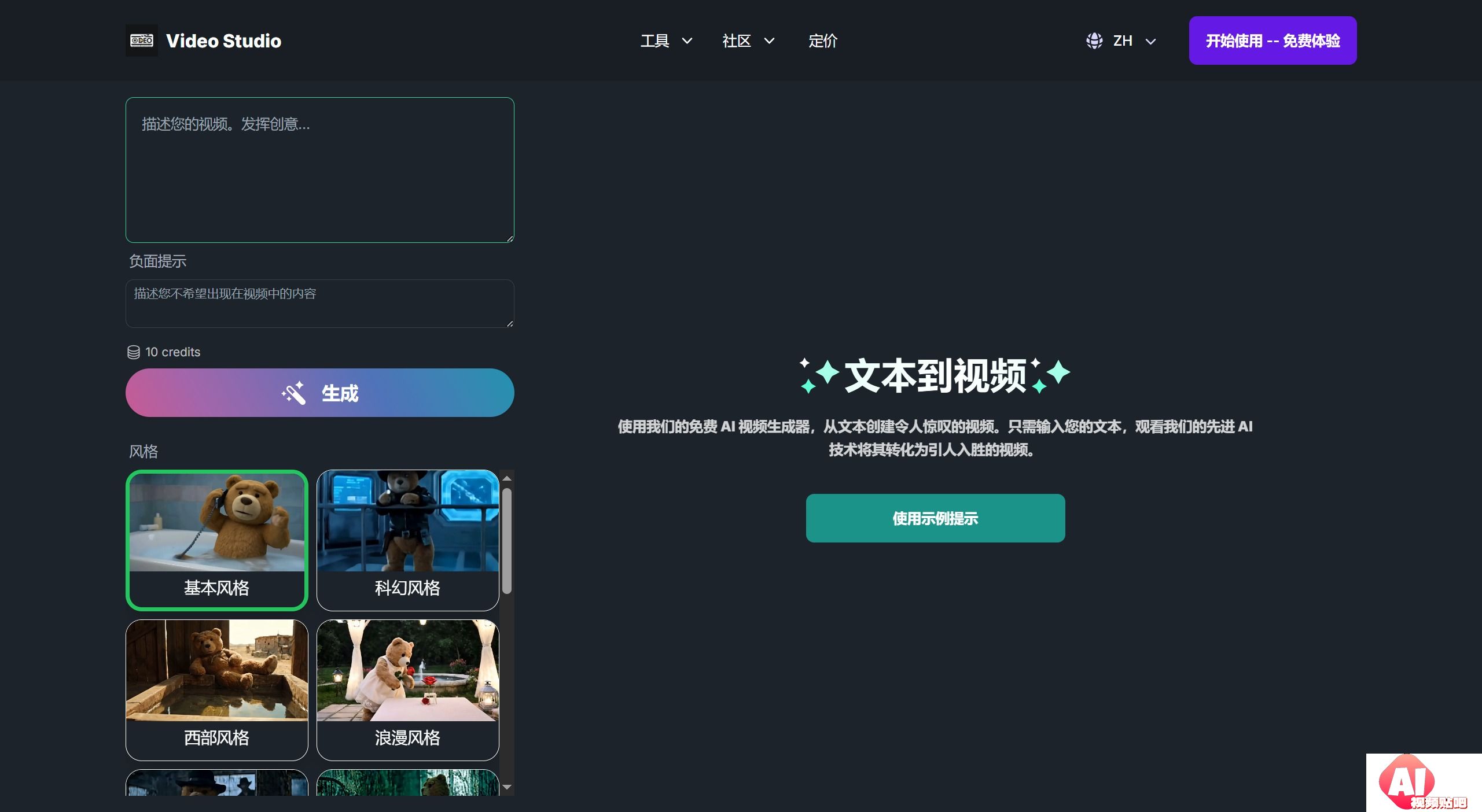
Task: Click the style list scroll-up arrow
Action: 507,478
